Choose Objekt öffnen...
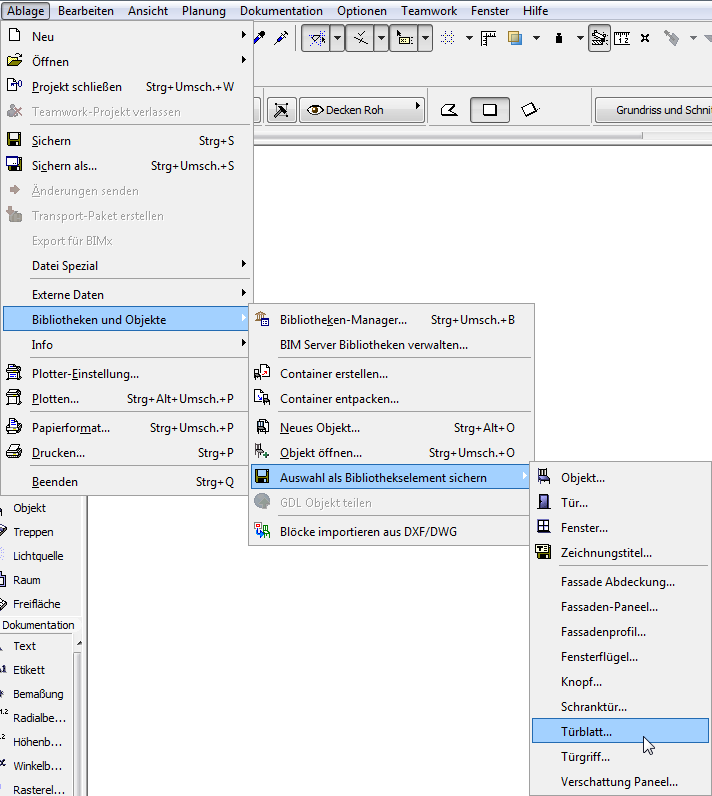Screen dimensions: 712x796 (391, 453)
